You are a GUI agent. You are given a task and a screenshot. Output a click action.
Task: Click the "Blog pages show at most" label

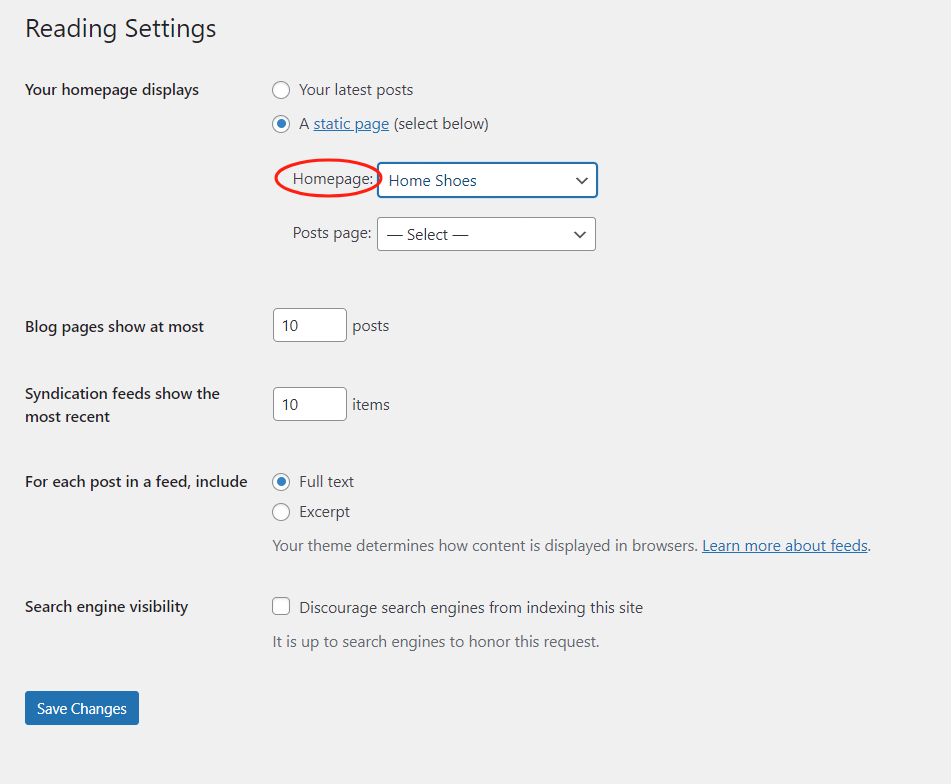tap(114, 327)
